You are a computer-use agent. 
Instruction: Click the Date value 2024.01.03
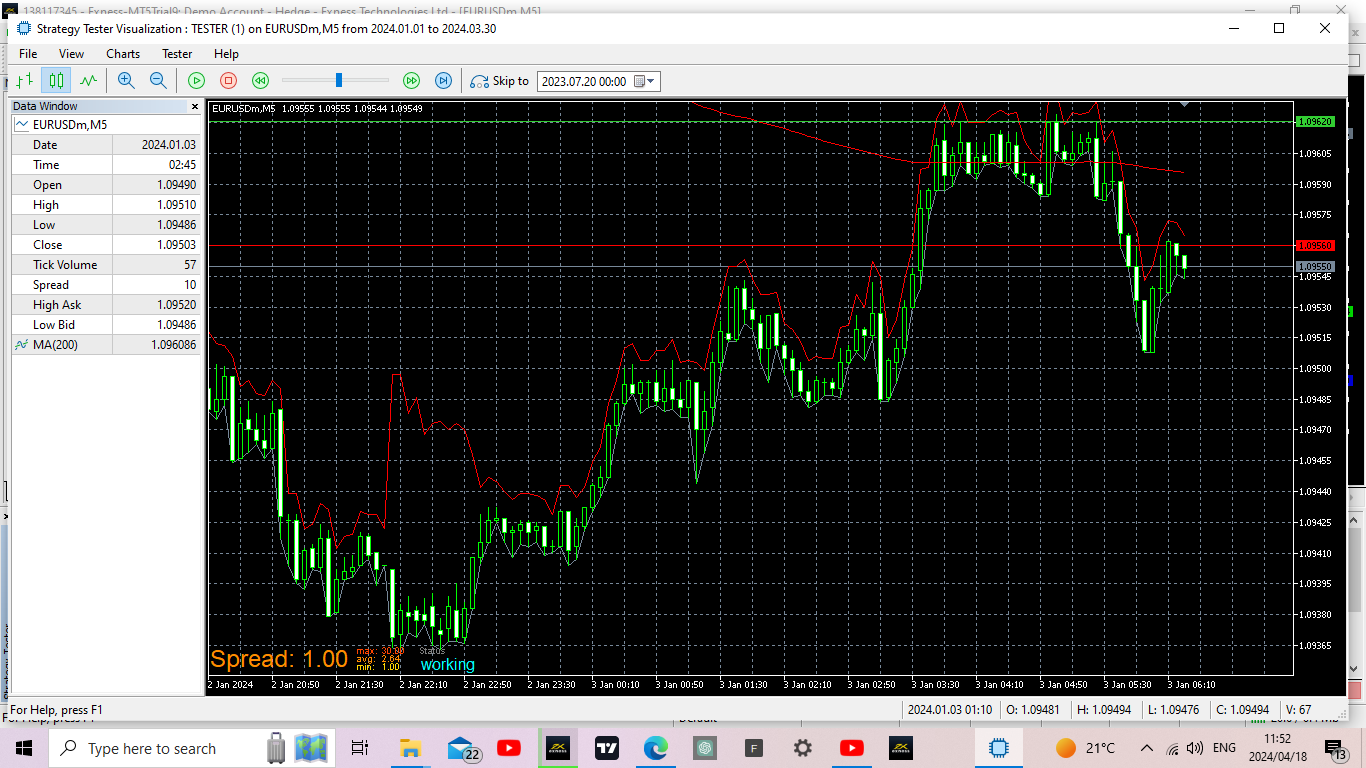pos(169,145)
